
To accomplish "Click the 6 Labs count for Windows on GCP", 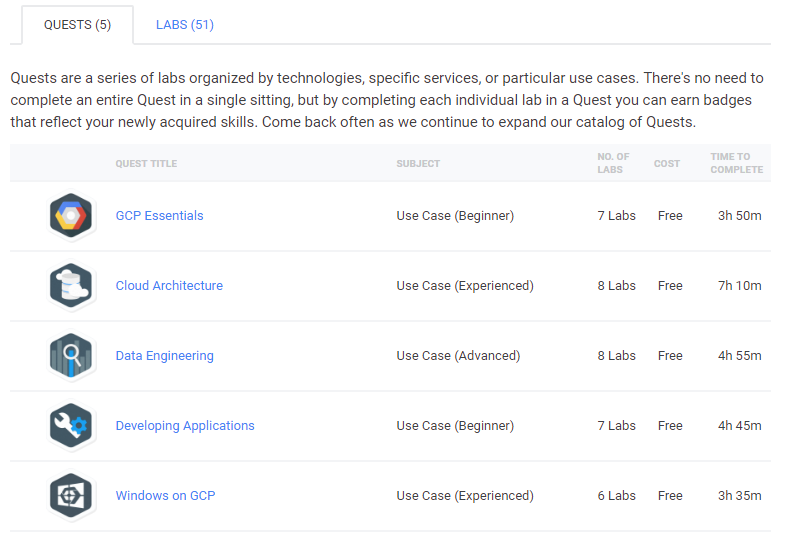I will [616, 496].
